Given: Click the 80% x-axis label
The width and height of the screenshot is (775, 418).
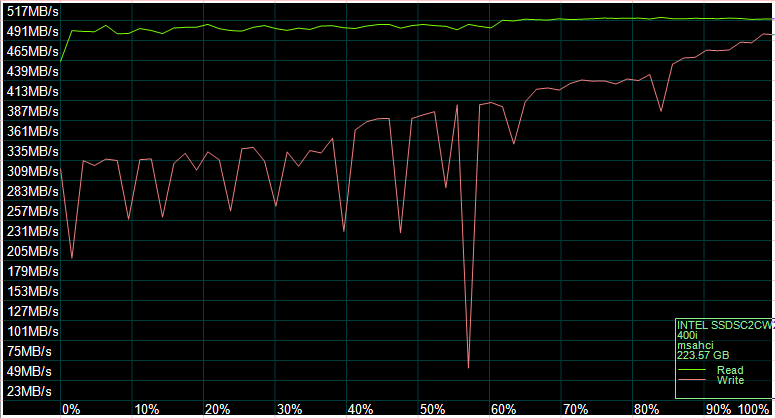Looking at the screenshot, I should coord(646,409).
